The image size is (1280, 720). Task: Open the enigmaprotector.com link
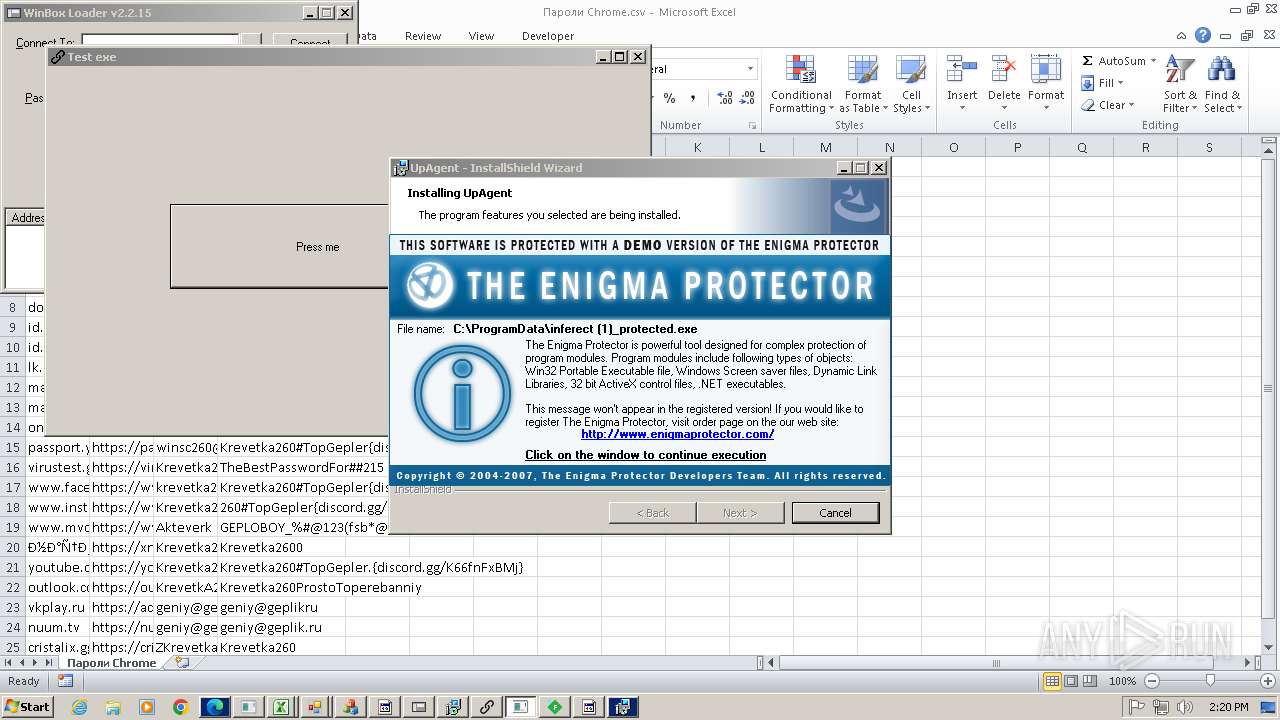677,434
